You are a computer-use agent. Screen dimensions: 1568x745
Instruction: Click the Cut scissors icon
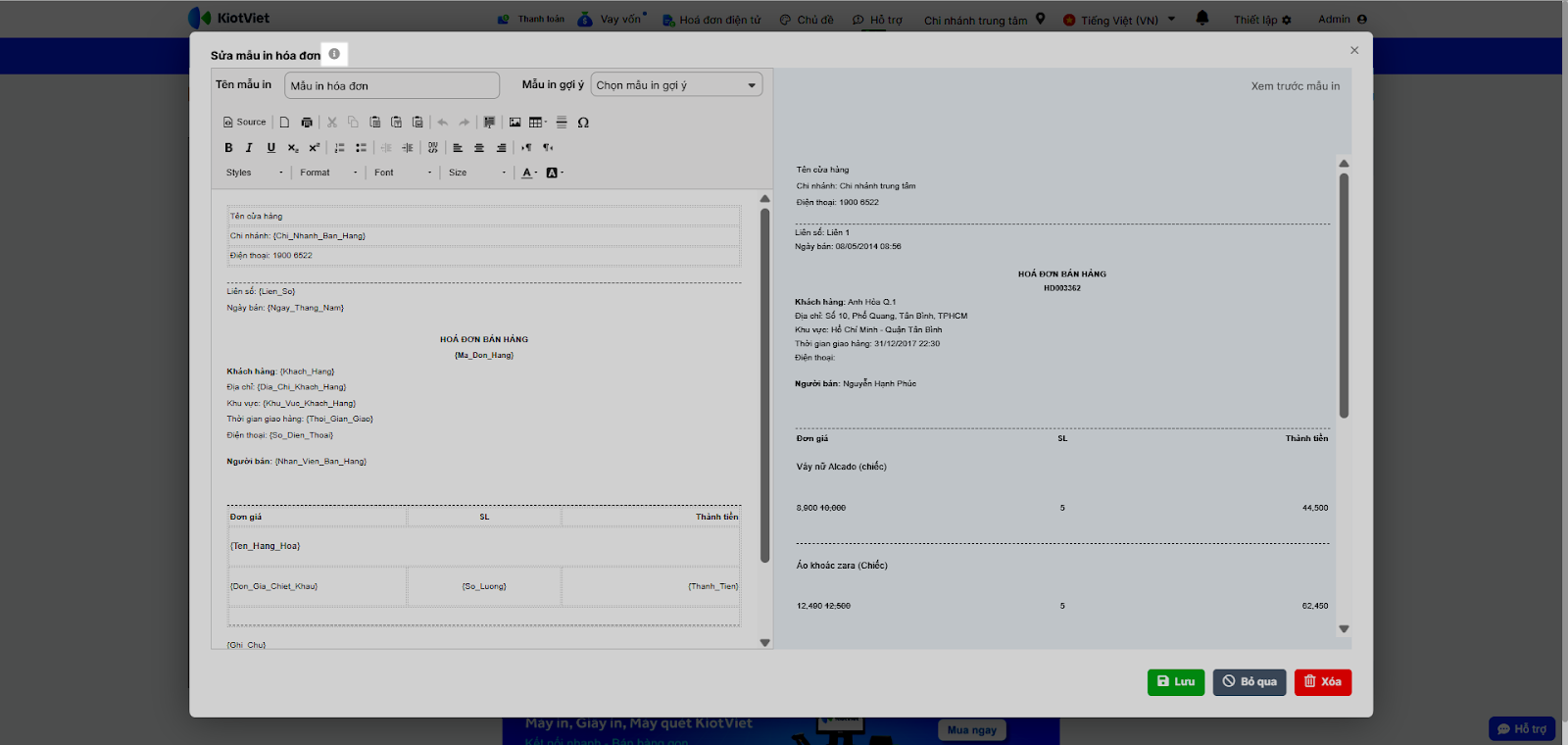(x=332, y=123)
